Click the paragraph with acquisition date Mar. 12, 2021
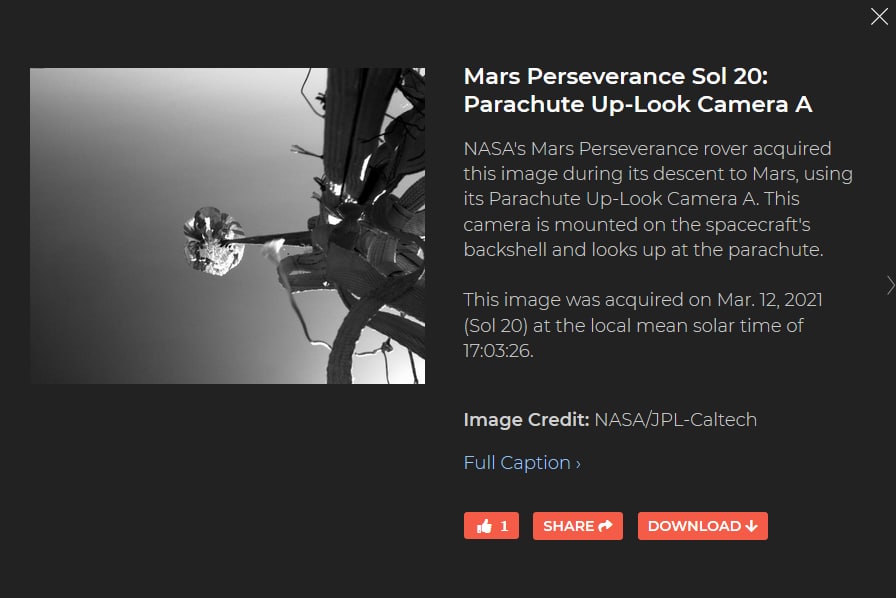896x598 pixels. (643, 325)
